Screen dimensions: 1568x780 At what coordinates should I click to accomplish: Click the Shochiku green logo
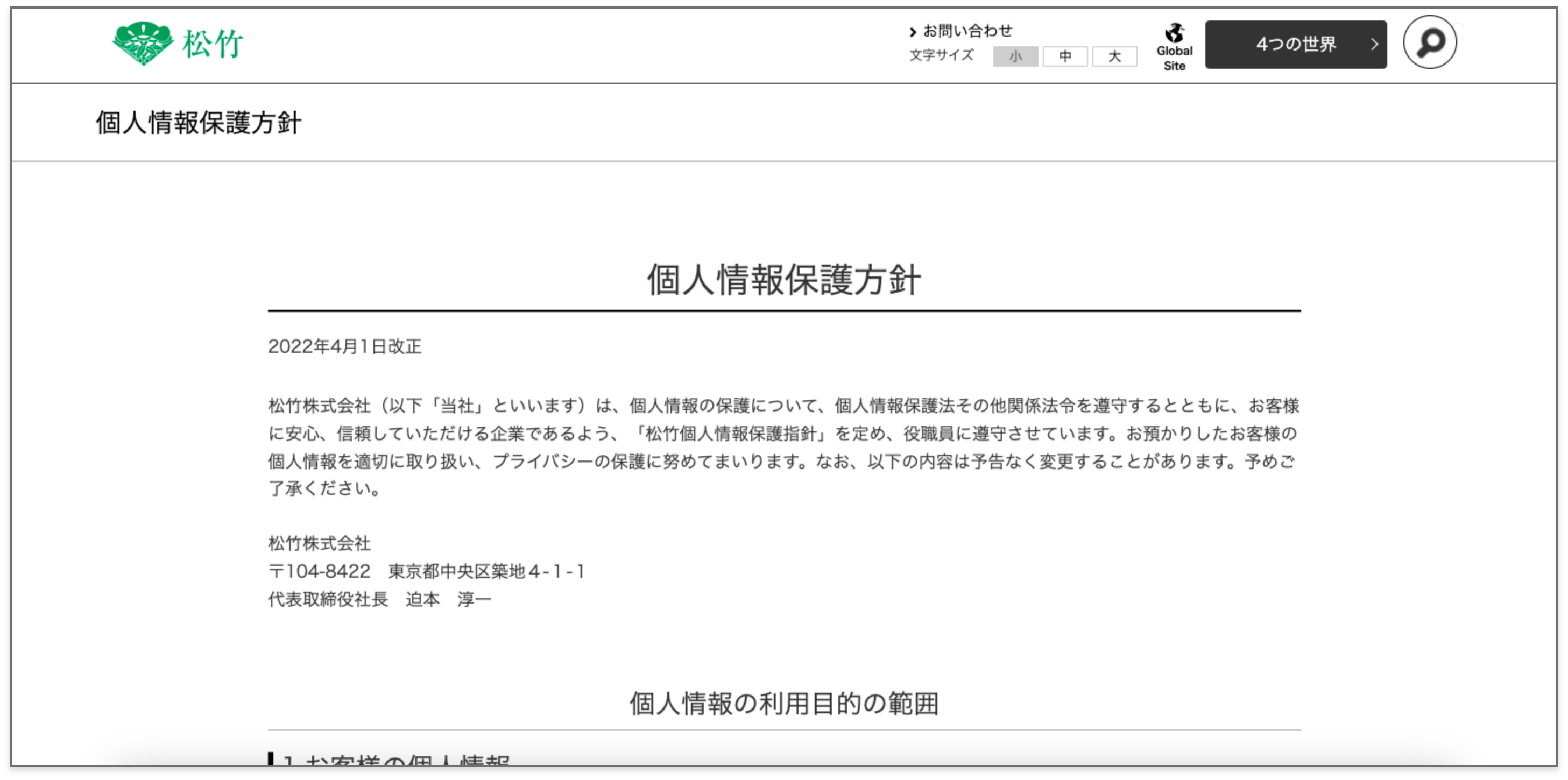[178, 43]
